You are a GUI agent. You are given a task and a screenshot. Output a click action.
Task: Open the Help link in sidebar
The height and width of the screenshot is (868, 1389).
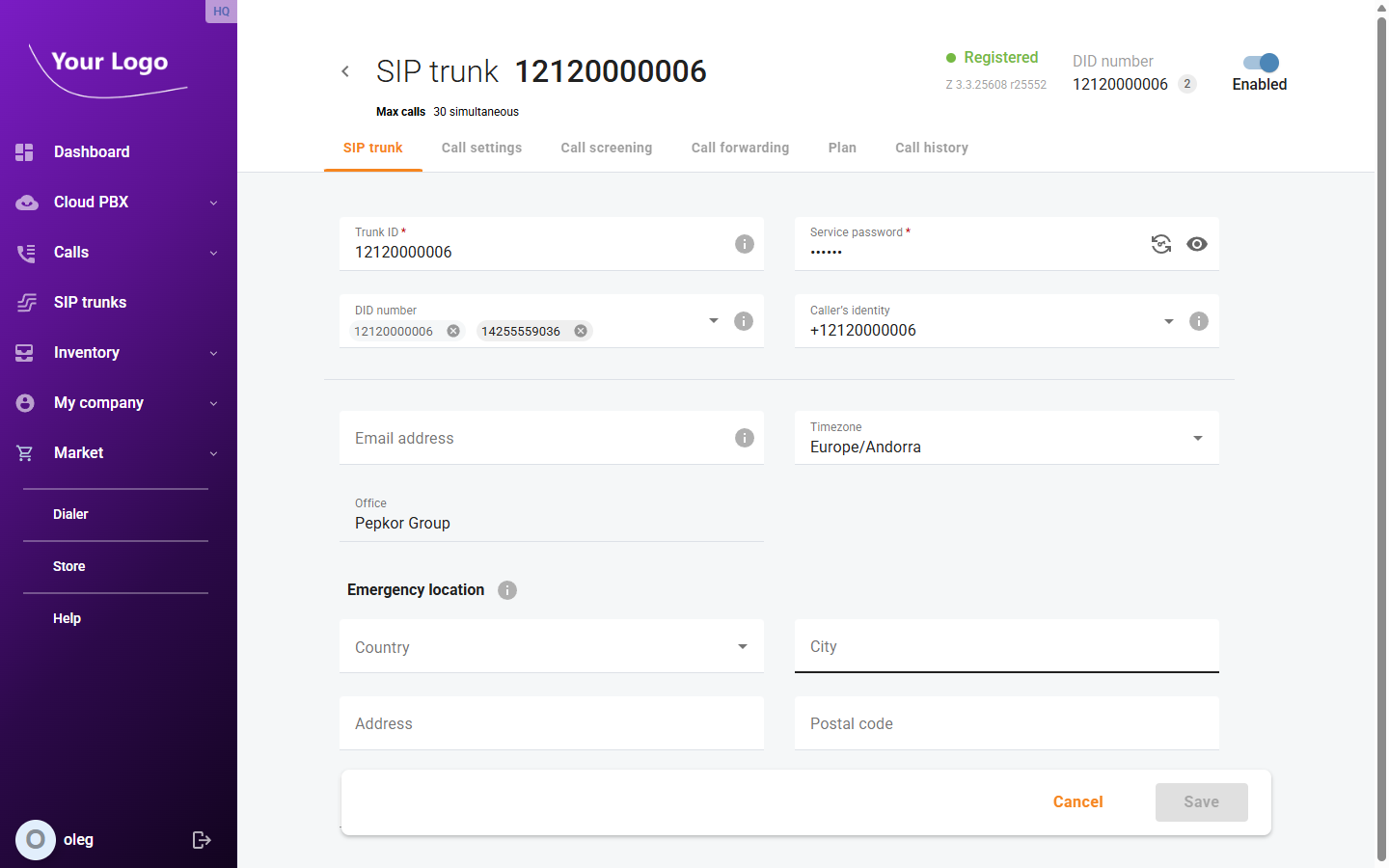click(x=67, y=618)
